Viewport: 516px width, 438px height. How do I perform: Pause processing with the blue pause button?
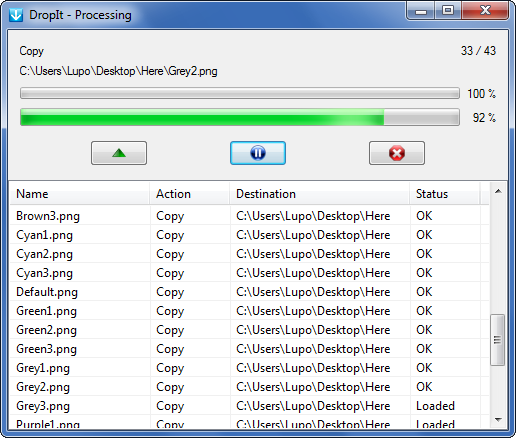(258, 153)
